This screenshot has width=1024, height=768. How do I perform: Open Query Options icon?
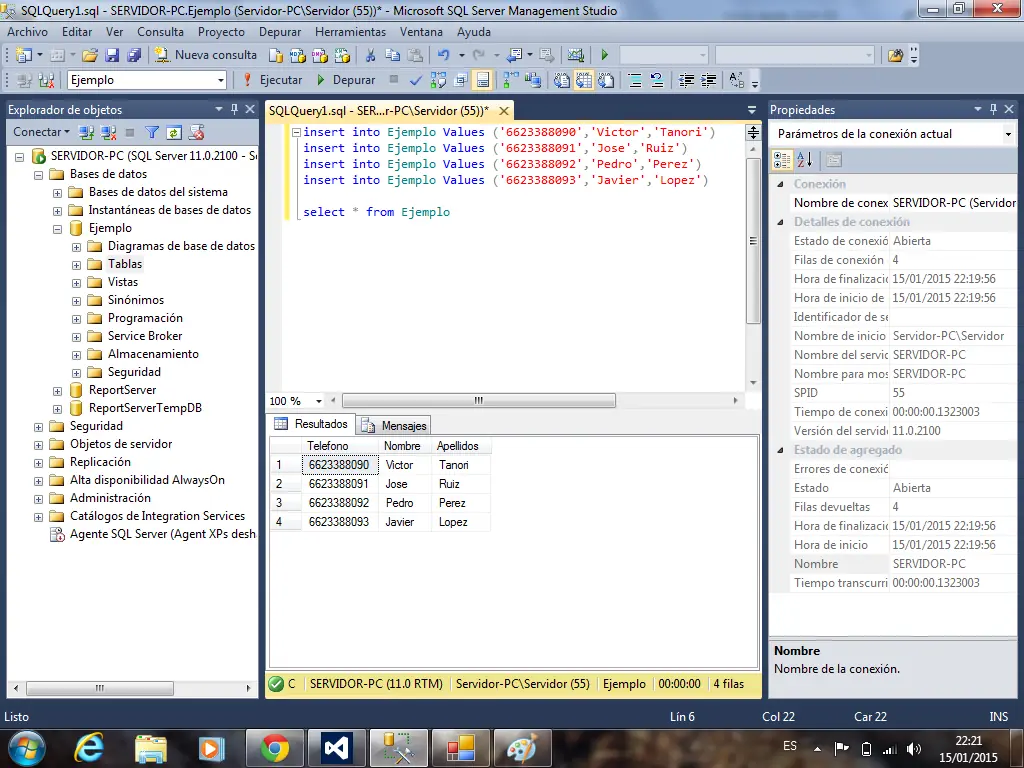461,80
